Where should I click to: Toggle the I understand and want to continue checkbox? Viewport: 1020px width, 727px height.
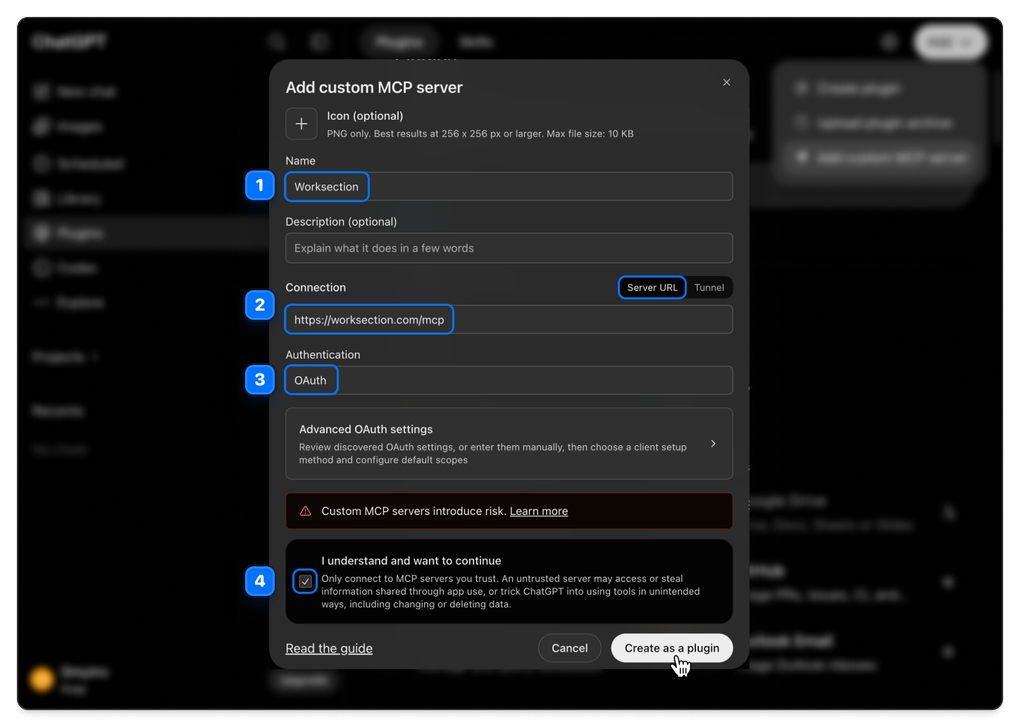305,581
